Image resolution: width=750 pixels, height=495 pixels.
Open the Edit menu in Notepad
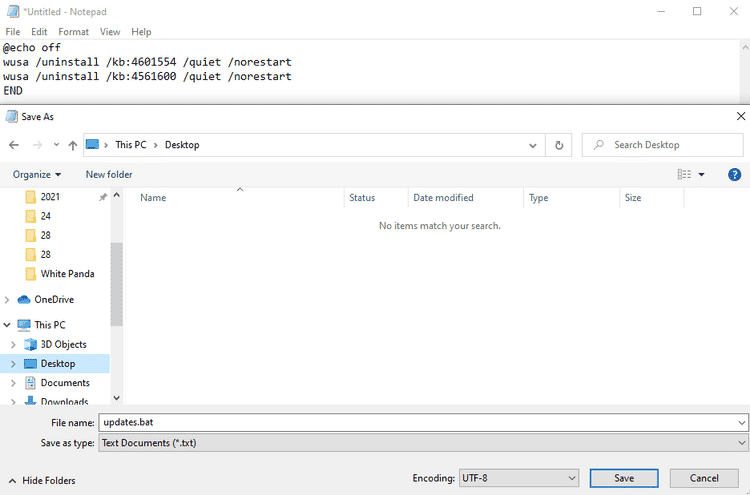39,32
